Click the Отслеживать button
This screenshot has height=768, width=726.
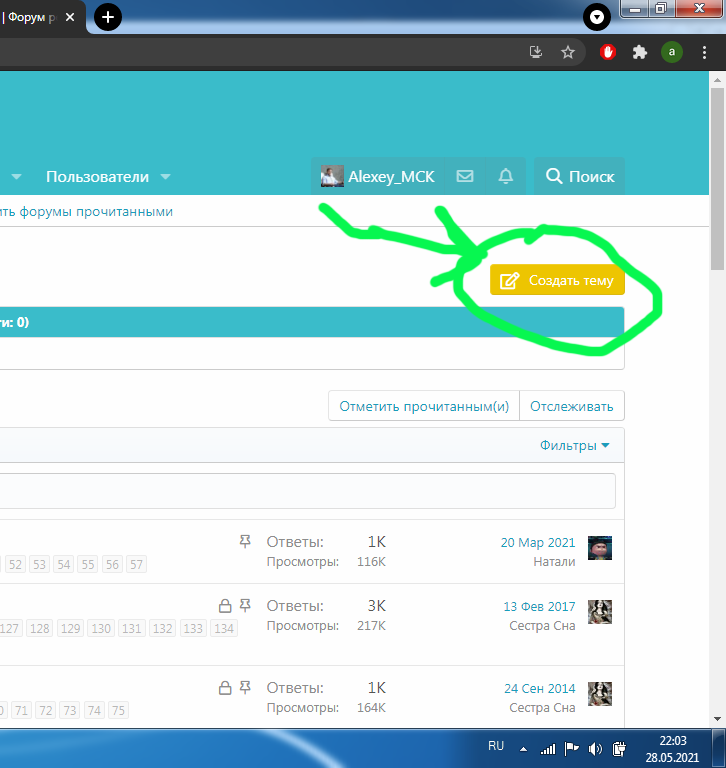tap(572, 406)
